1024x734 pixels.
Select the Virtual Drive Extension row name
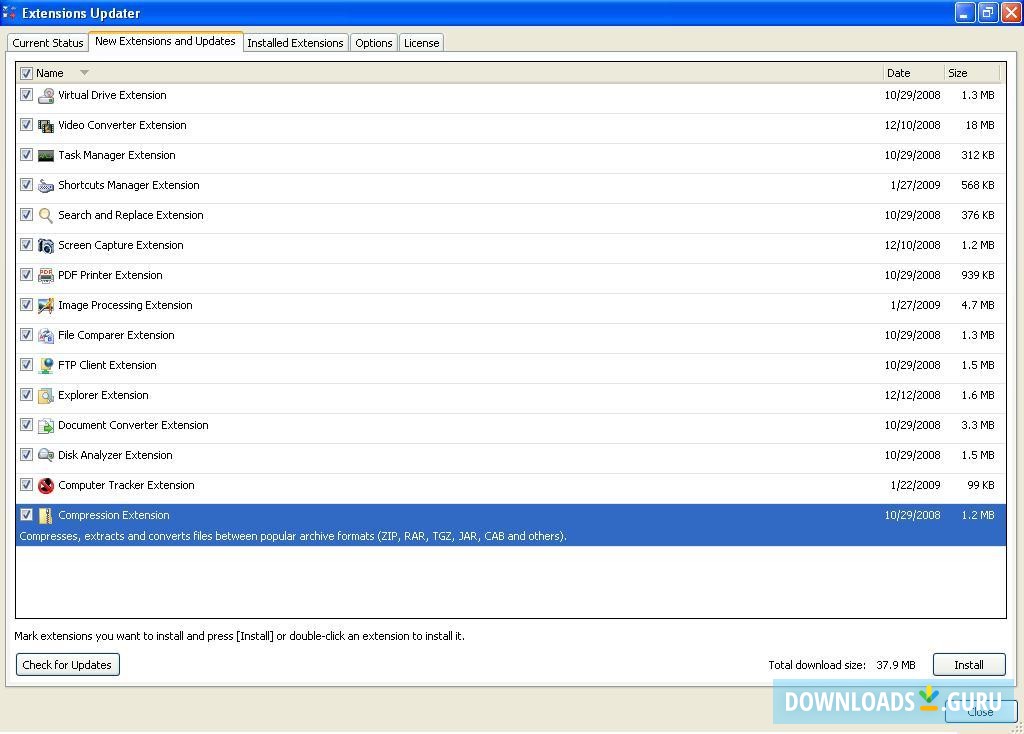point(112,95)
